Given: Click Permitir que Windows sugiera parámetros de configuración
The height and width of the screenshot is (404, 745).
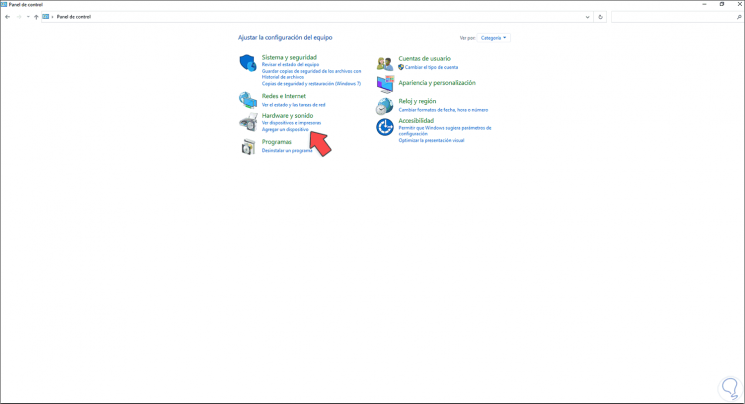Looking at the screenshot, I should click(x=445, y=131).
